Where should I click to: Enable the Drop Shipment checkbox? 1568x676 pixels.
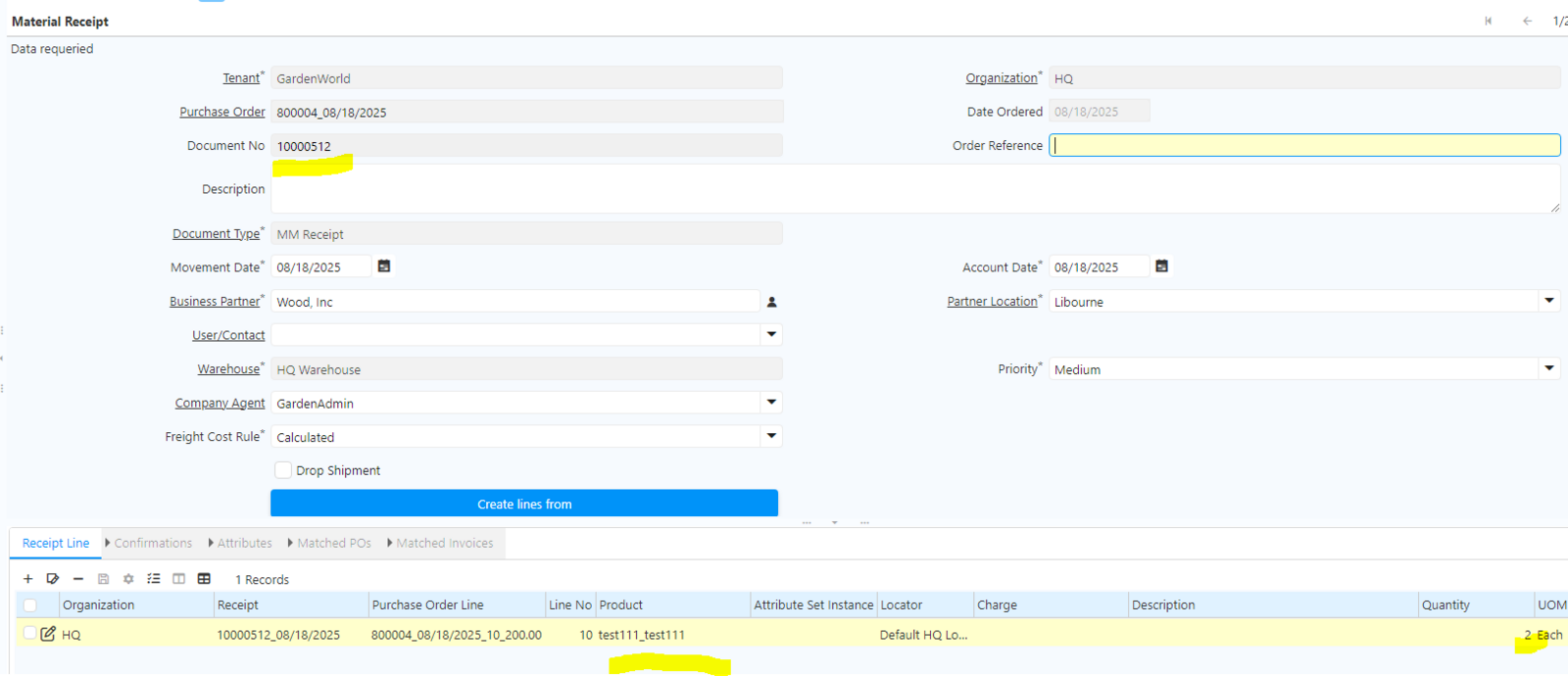pos(283,470)
